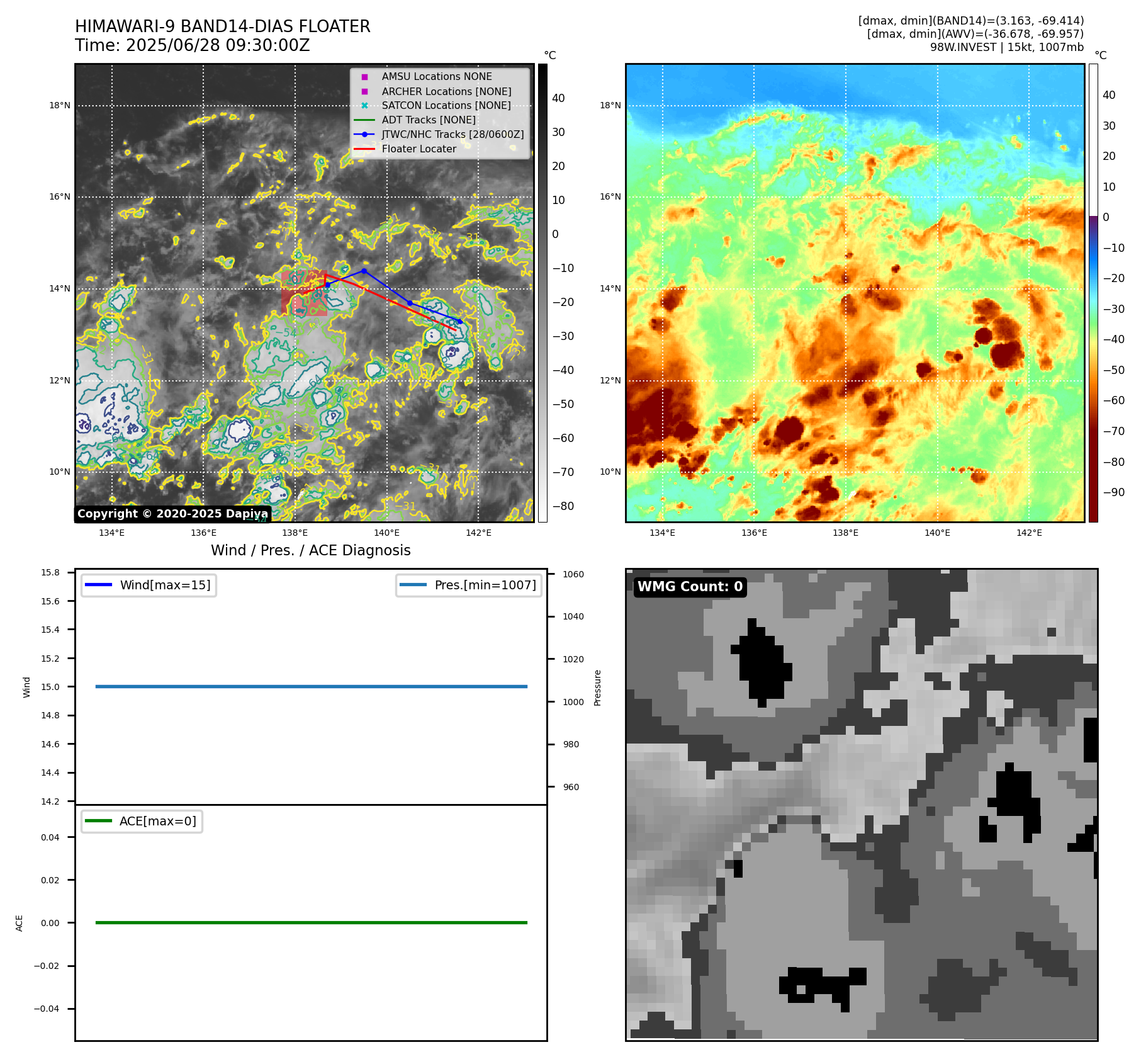Image resolution: width=1141 pixels, height=1064 pixels.
Task: Click the '142°E' longitude label under the right map
Action: click(x=1029, y=533)
